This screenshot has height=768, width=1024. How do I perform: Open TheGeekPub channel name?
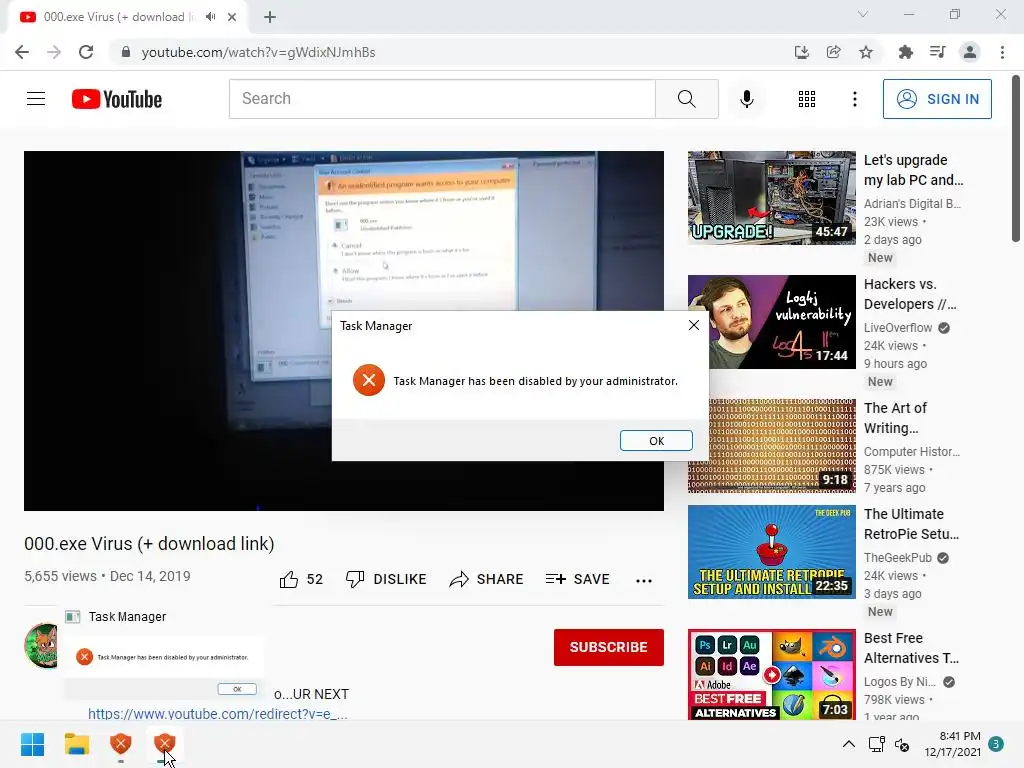897,558
